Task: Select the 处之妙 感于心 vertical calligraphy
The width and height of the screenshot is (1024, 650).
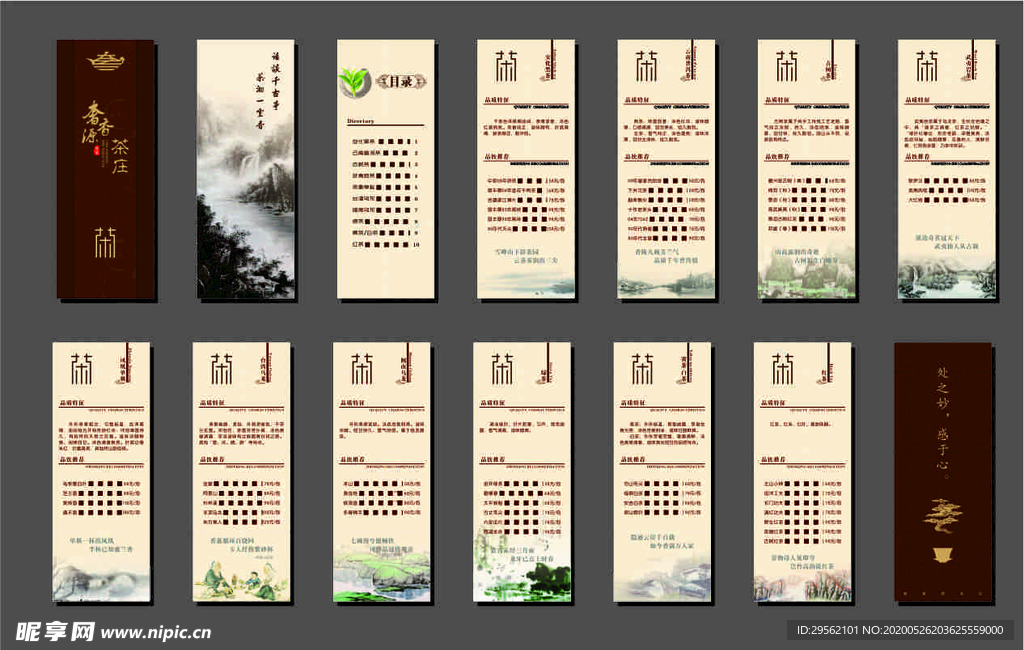Action: (942, 421)
